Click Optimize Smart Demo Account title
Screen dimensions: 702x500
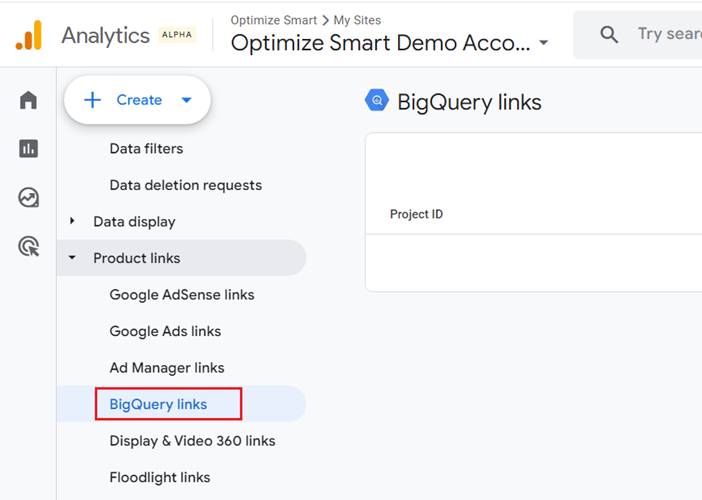pos(381,43)
